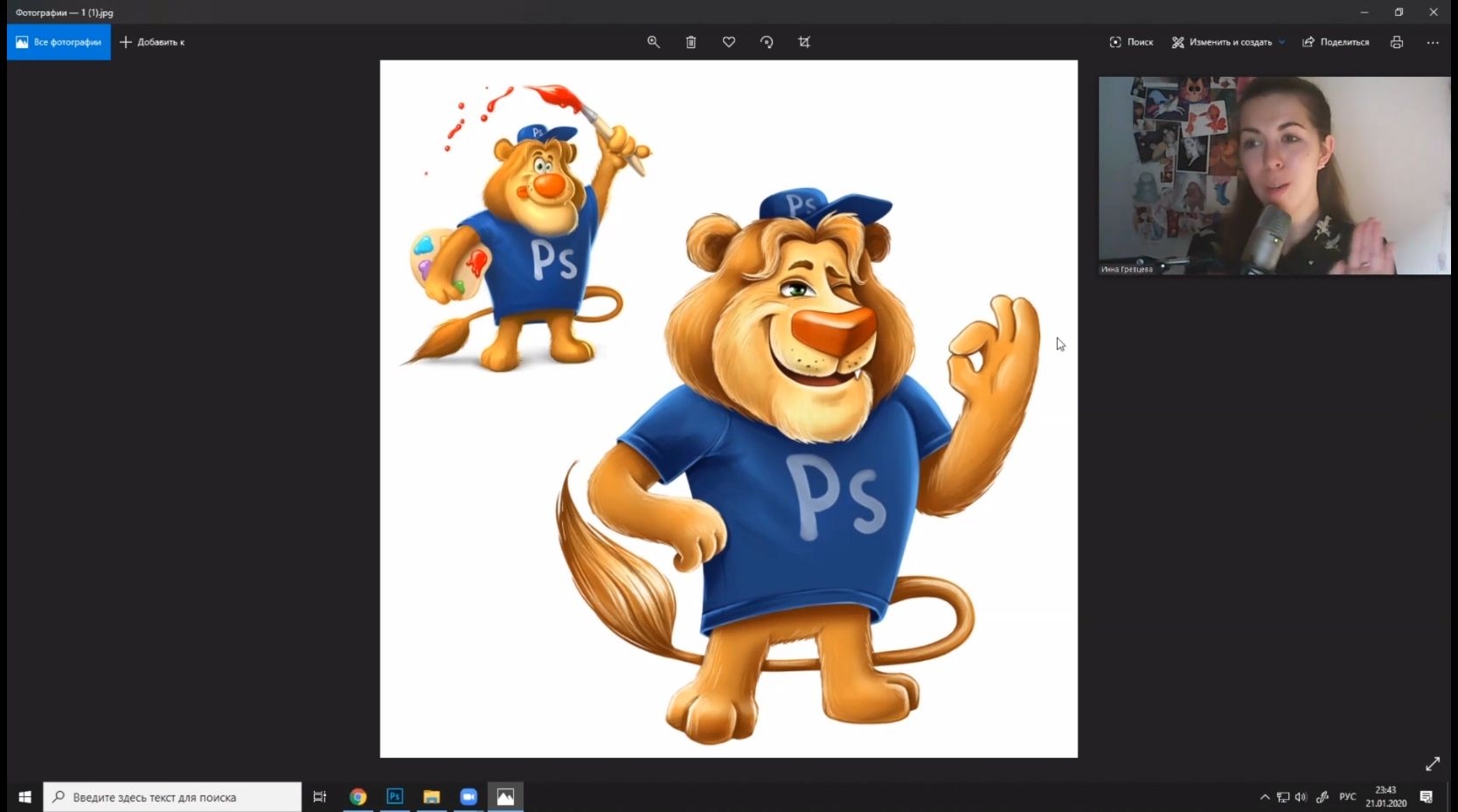The width and height of the screenshot is (1458, 812).
Task: Open the volume control in tray
Action: pyautogui.click(x=1302, y=797)
